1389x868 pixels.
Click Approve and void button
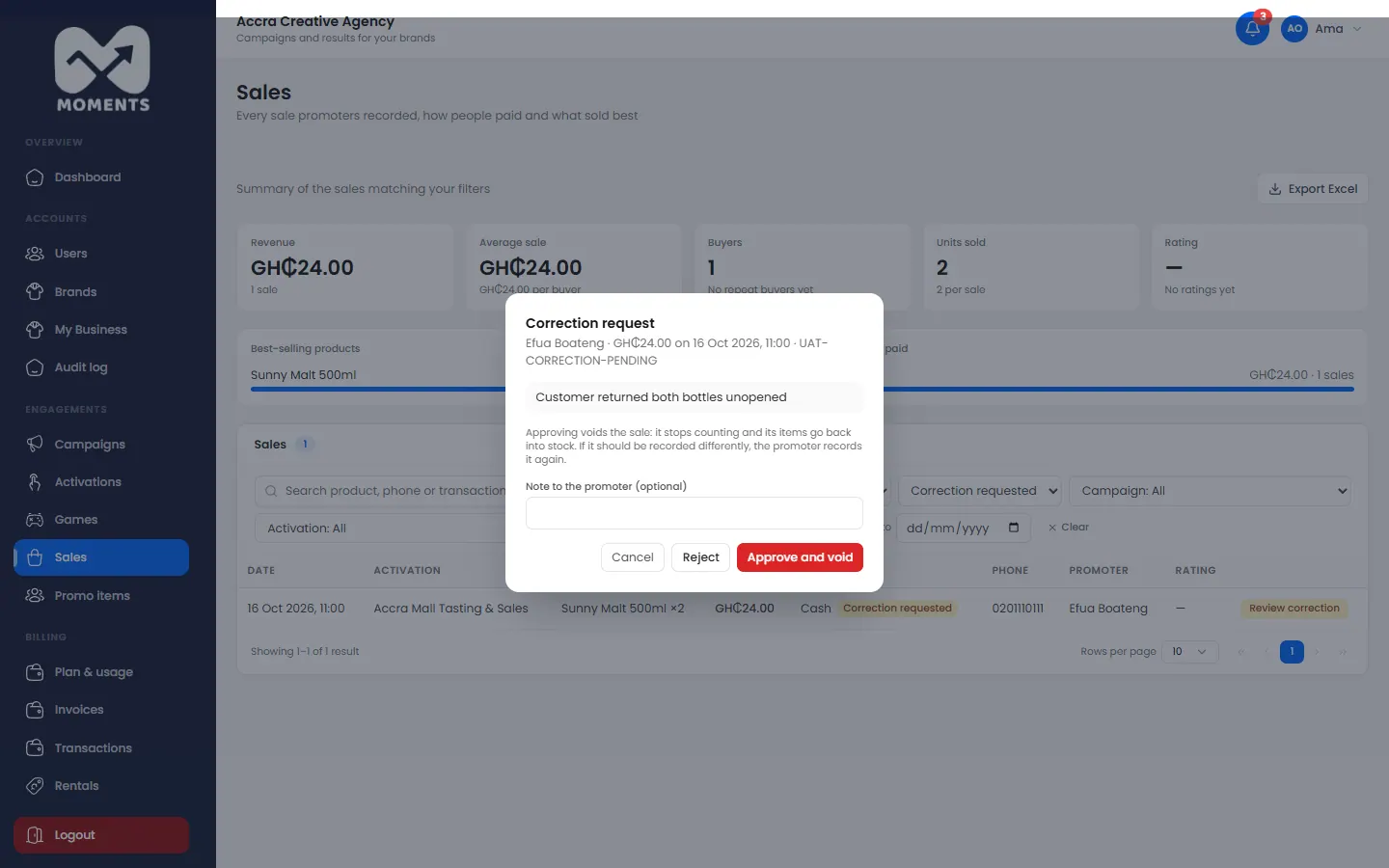(800, 557)
